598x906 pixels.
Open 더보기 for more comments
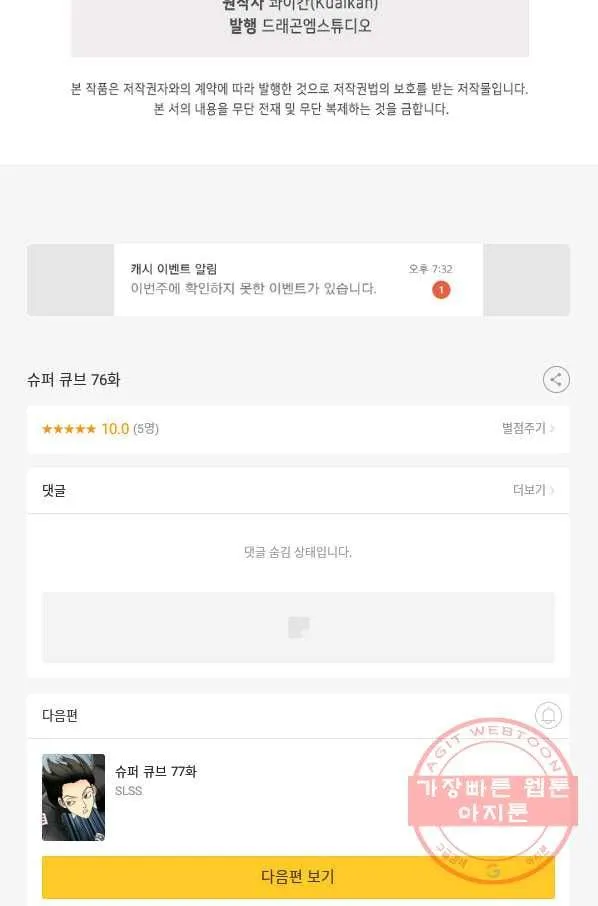pos(529,490)
